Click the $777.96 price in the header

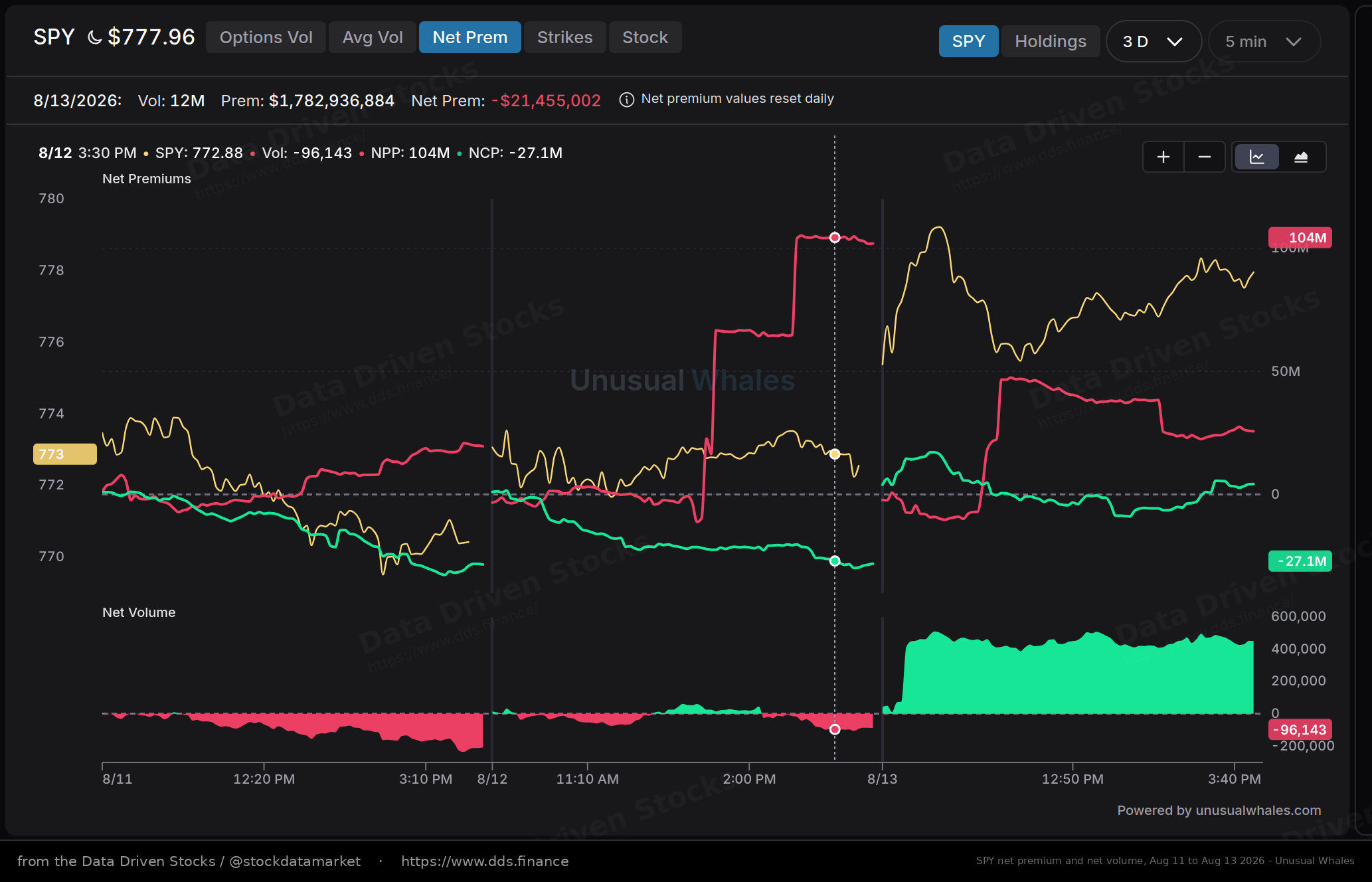tap(151, 37)
